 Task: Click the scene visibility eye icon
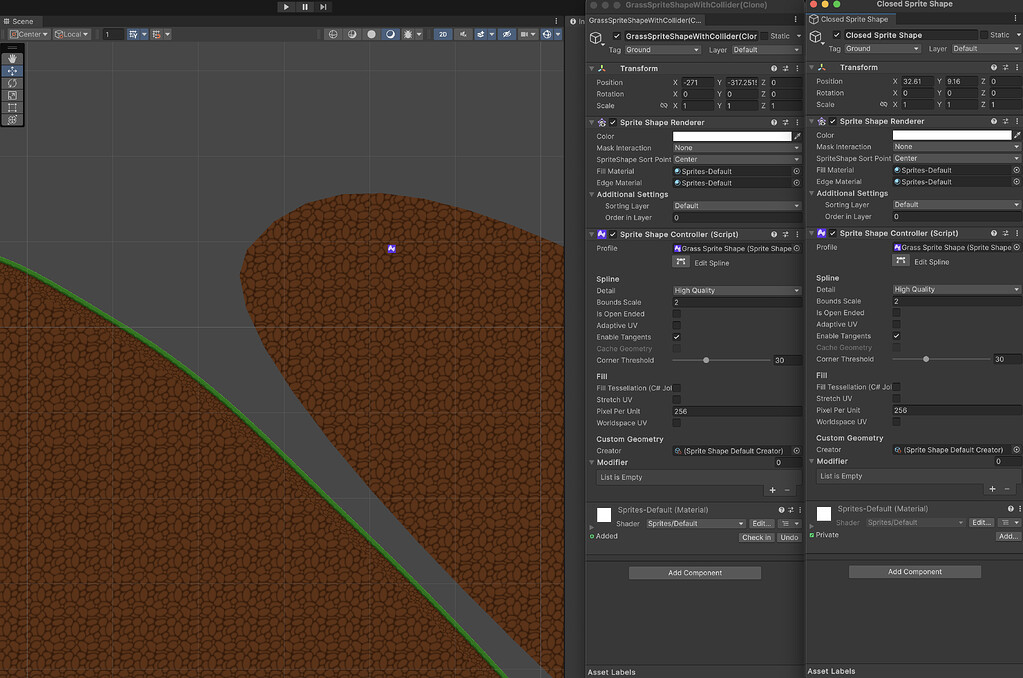pos(506,33)
